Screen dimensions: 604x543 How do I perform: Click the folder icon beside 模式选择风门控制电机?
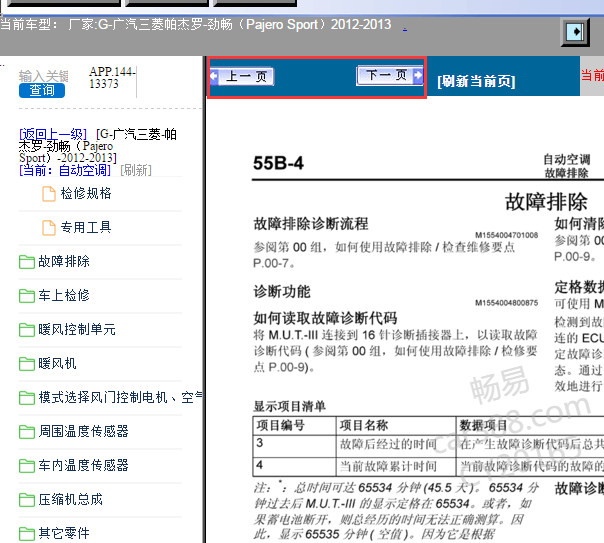tap(27, 397)
